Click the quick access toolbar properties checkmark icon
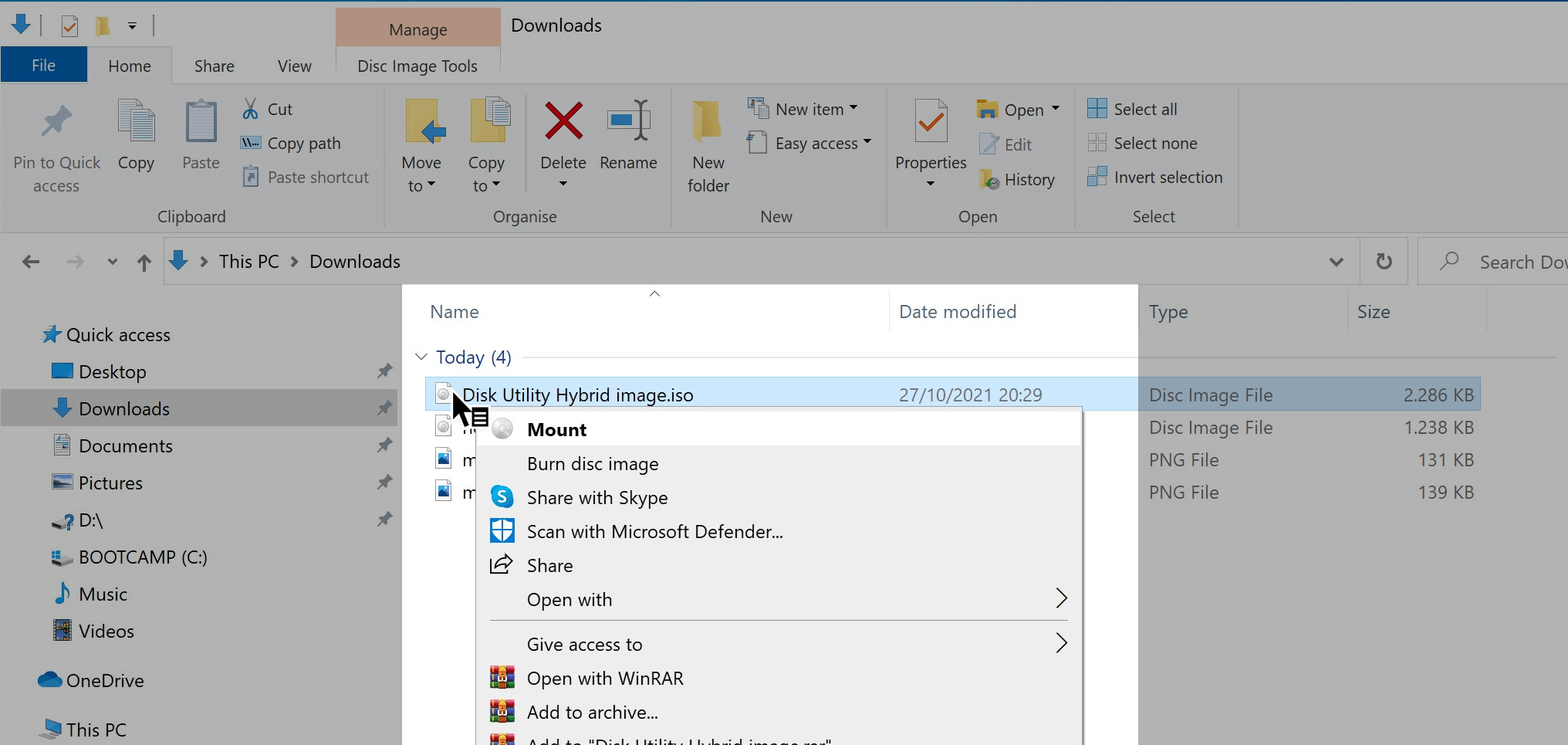The image size is (1568, 745). point(69,25)
